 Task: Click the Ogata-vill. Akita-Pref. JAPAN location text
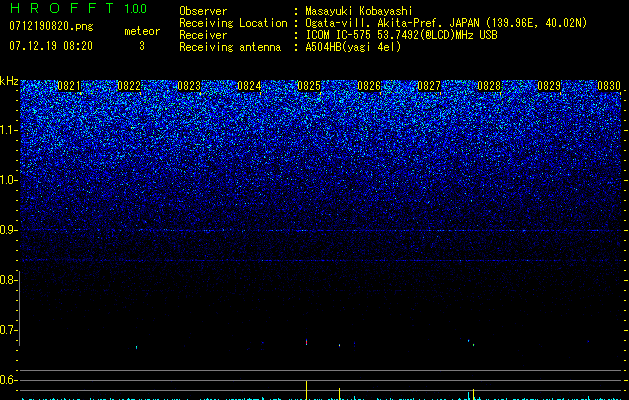pyautogui.click(x=446, y=23)
